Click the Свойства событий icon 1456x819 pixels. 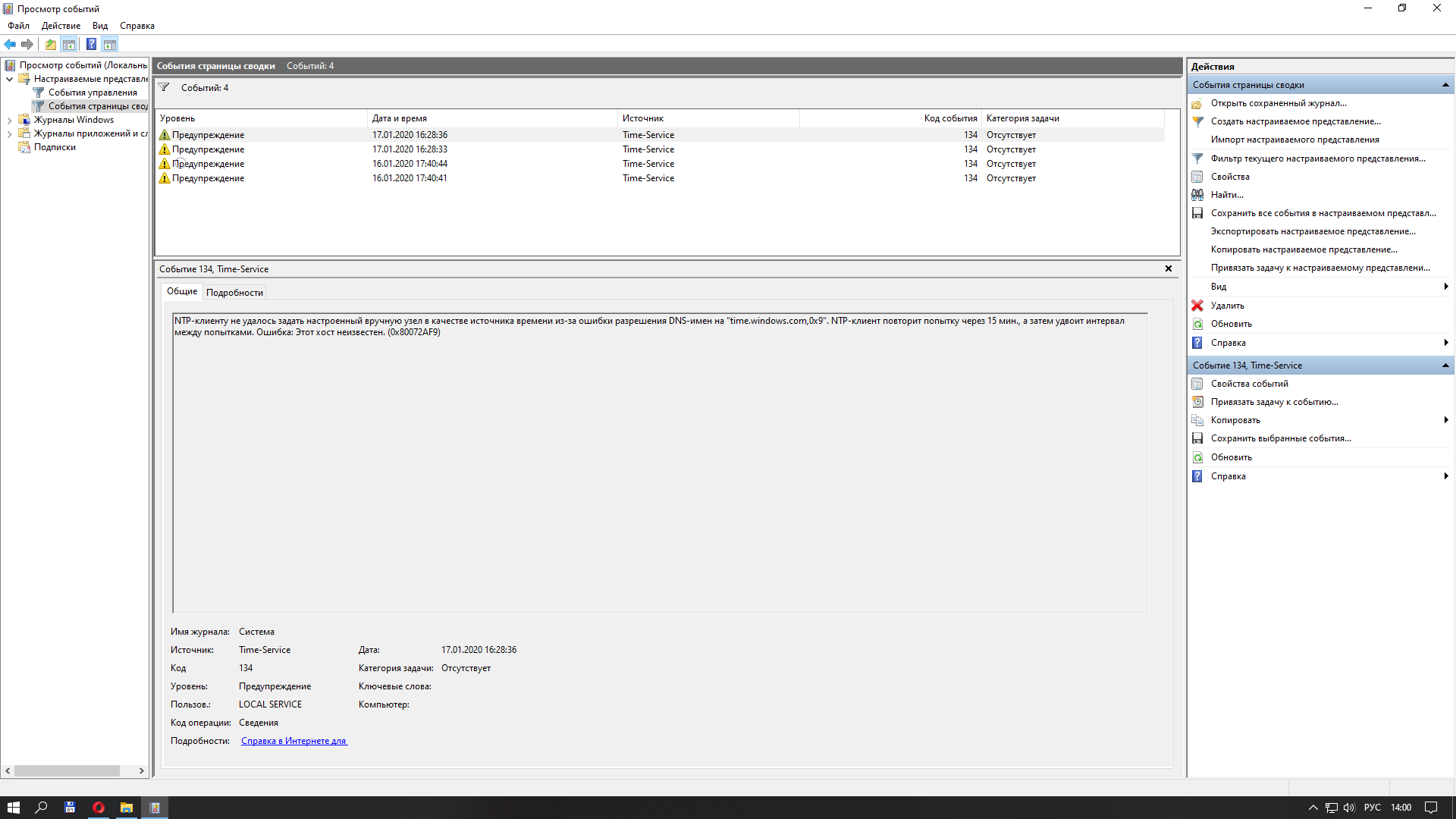tap(1197, 384)
